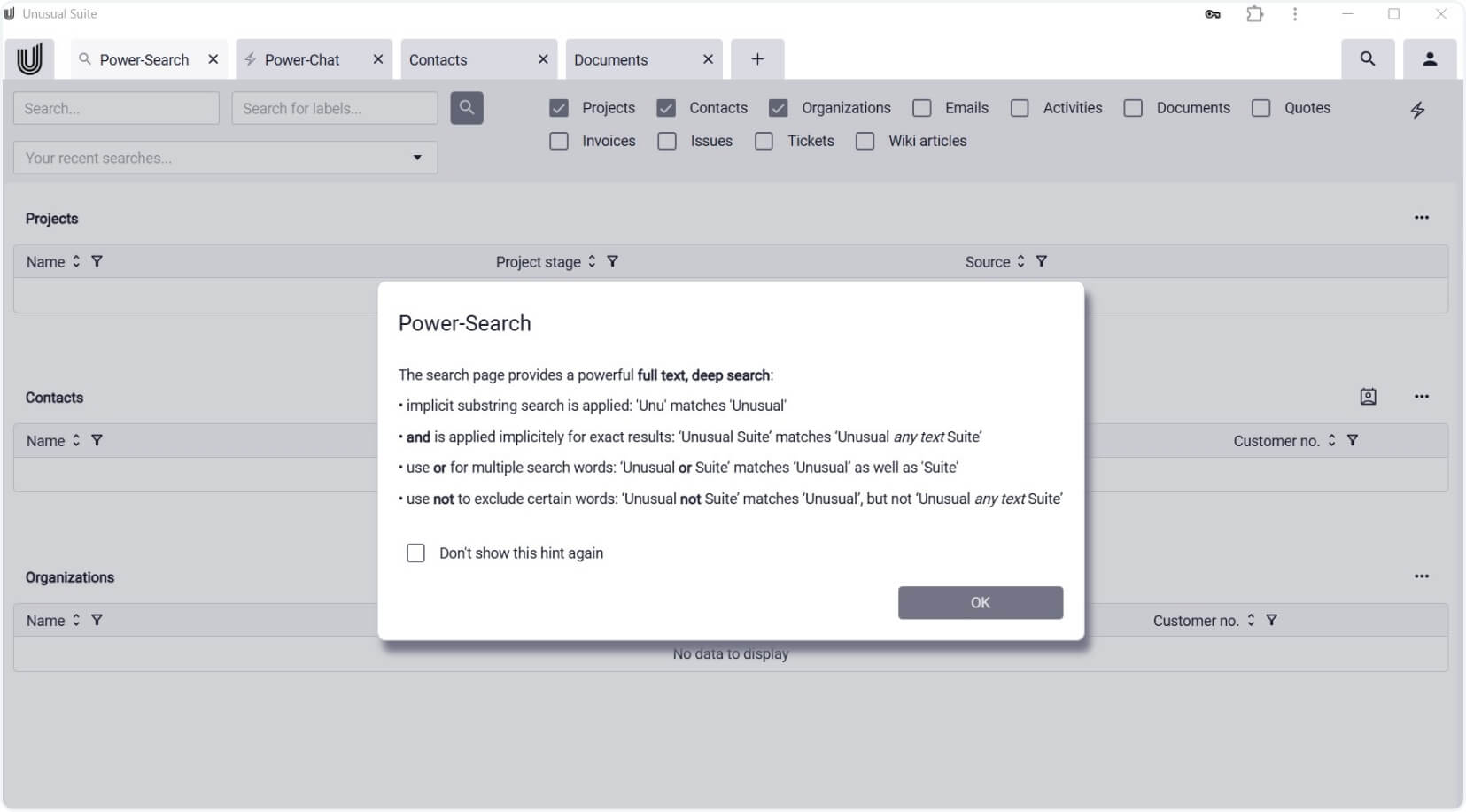The width and height of the screenshot is (1466, 812).
Task: Click the lightning bolt Power-Chat icon
Action: point(1417,110)
